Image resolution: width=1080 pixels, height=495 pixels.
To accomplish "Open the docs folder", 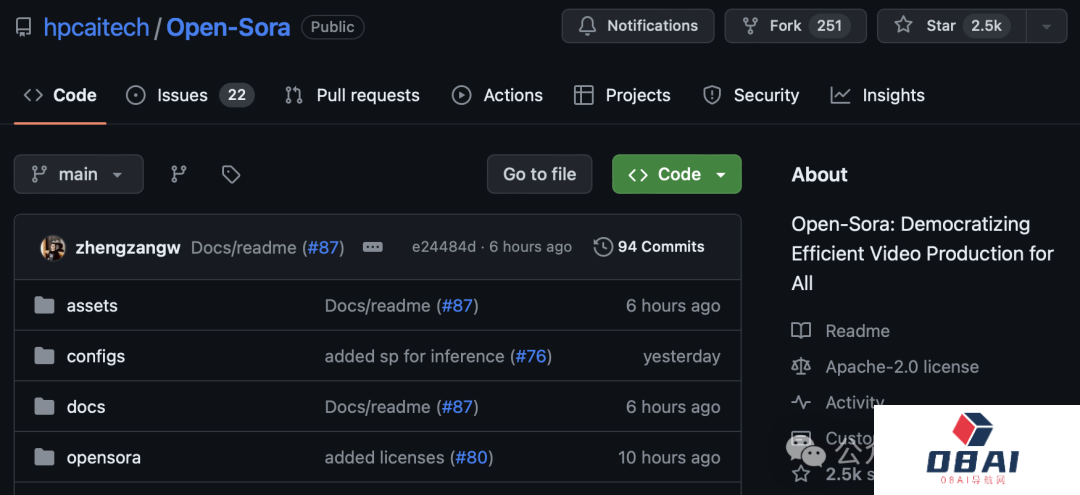I will pyautogui.click(x=86, y=407).
